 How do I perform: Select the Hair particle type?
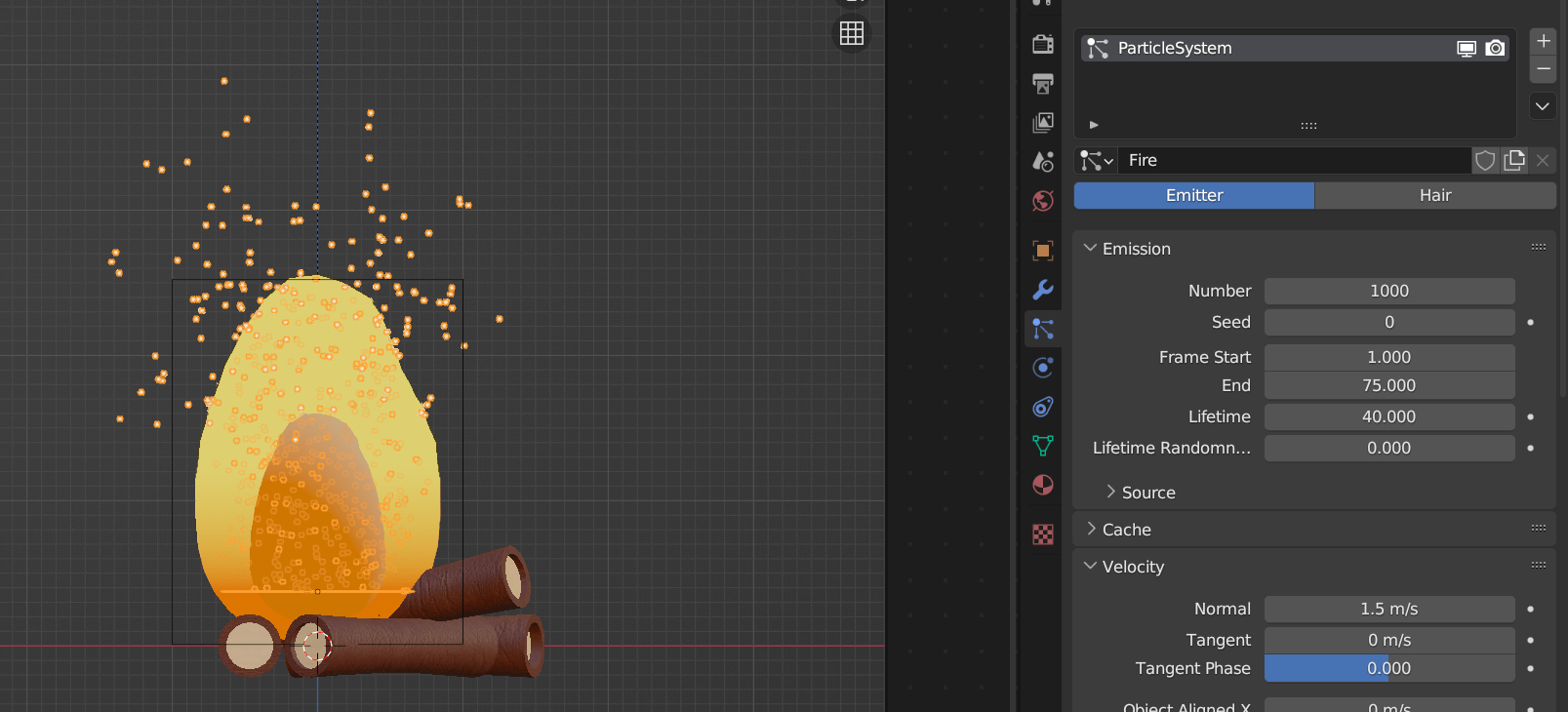[x=1435, y=195]
